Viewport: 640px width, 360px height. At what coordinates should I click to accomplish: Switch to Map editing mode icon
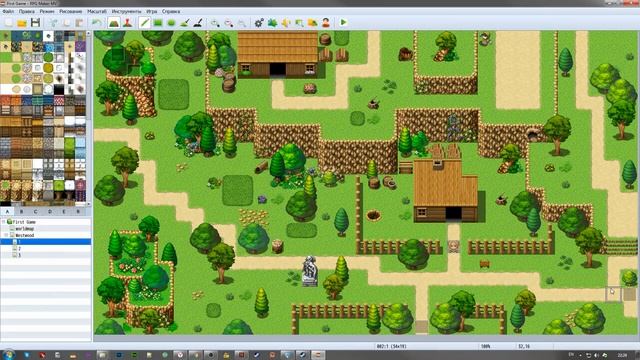pyautogui.click(x=114, y=22)
